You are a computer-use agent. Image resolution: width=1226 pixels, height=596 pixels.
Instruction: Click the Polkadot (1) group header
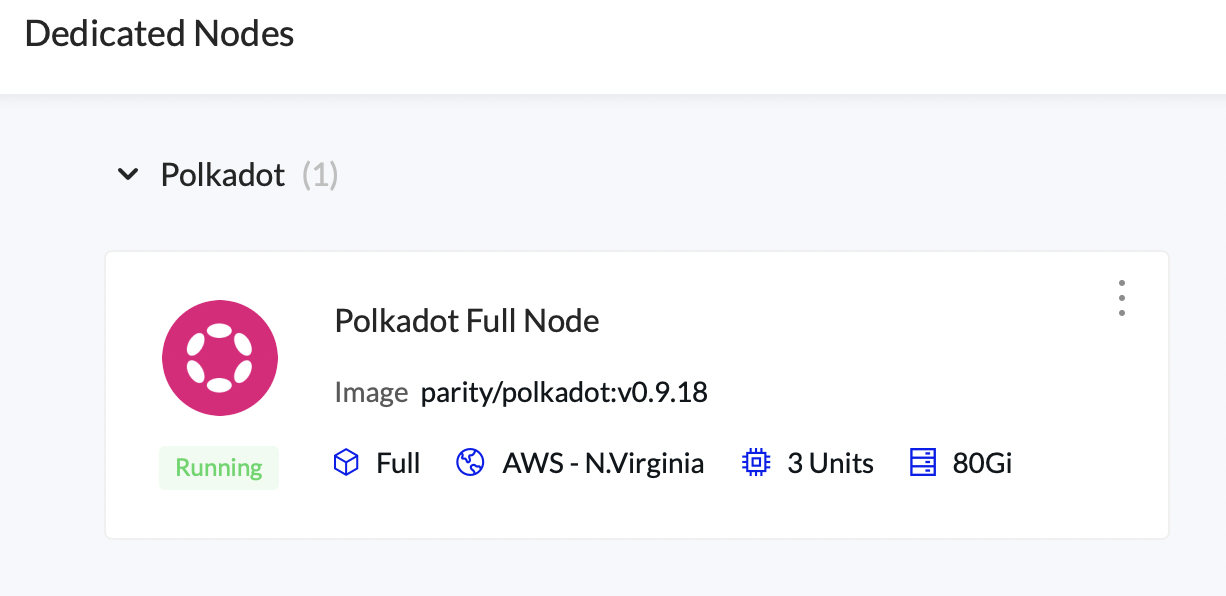coord(248,174)
